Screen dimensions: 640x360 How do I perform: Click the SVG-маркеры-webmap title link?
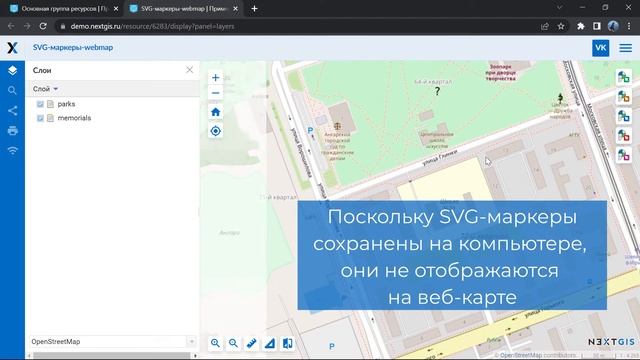73,47
